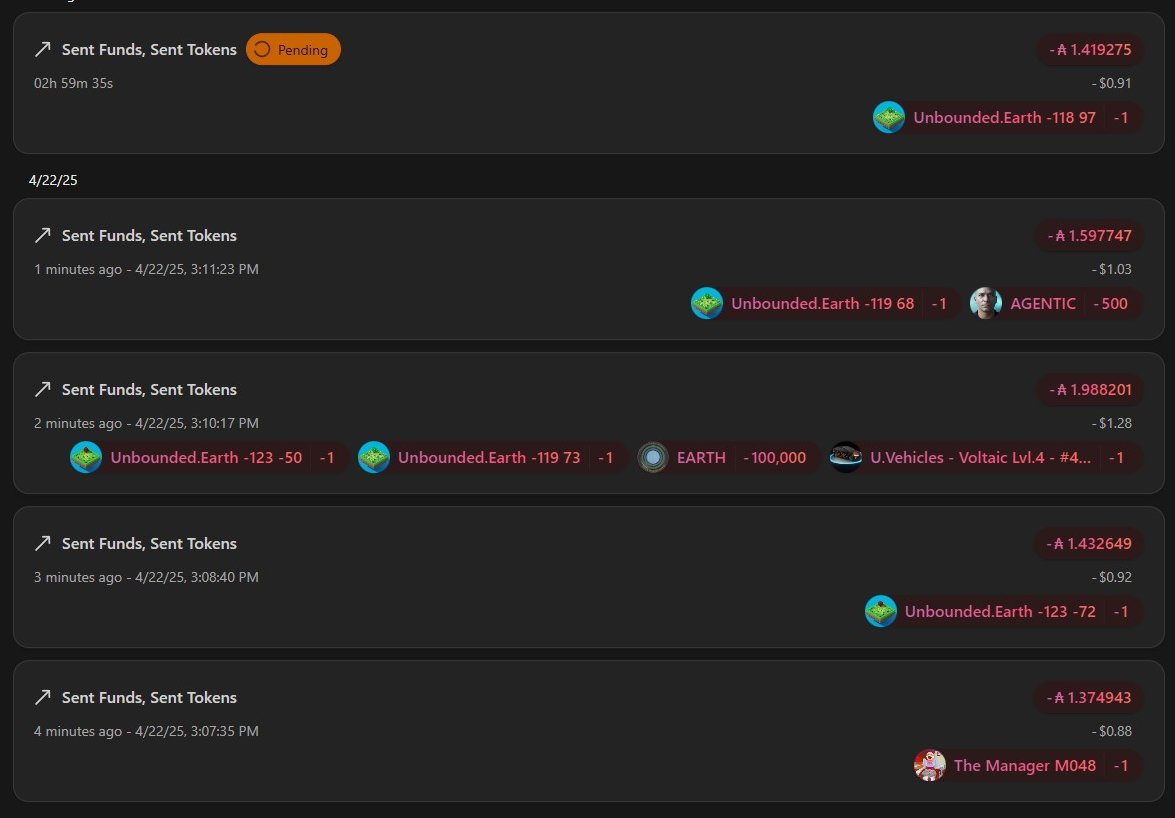This screenshot has width=1175, height=818.
Task: Click the -₳ 1.432649 amount badge
Action: click(1089, 543)
